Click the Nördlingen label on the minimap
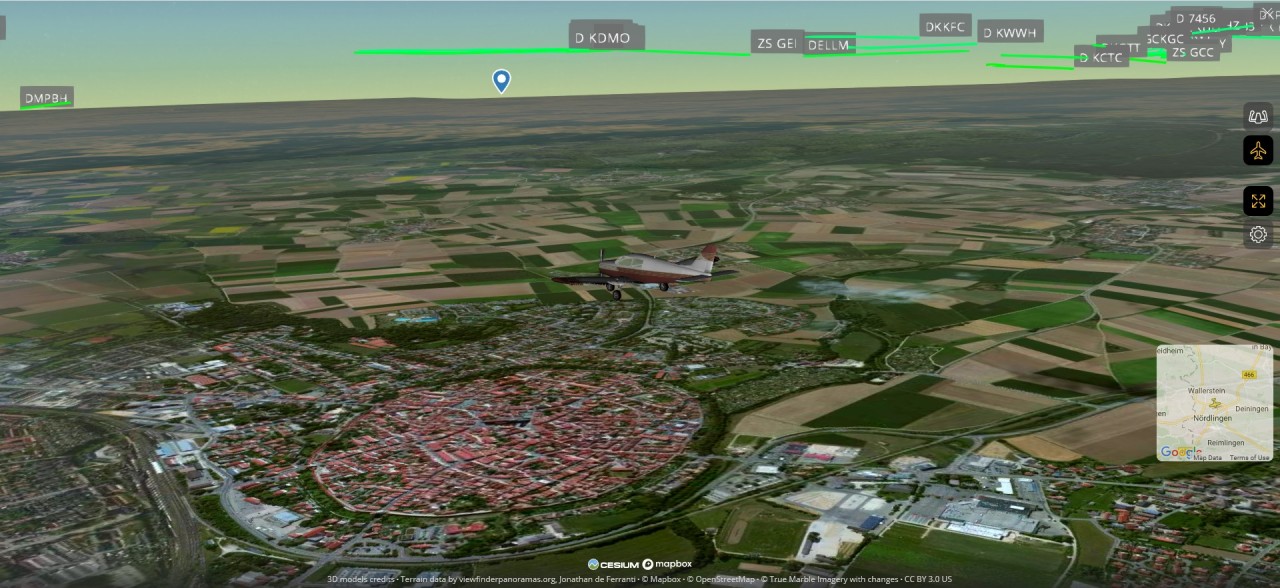 point(1211,418)
